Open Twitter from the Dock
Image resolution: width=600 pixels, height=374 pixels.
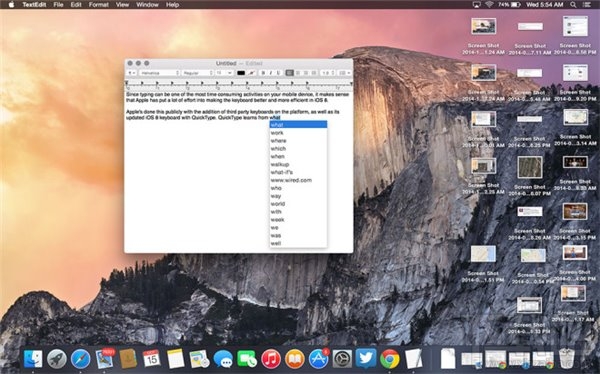366,358
